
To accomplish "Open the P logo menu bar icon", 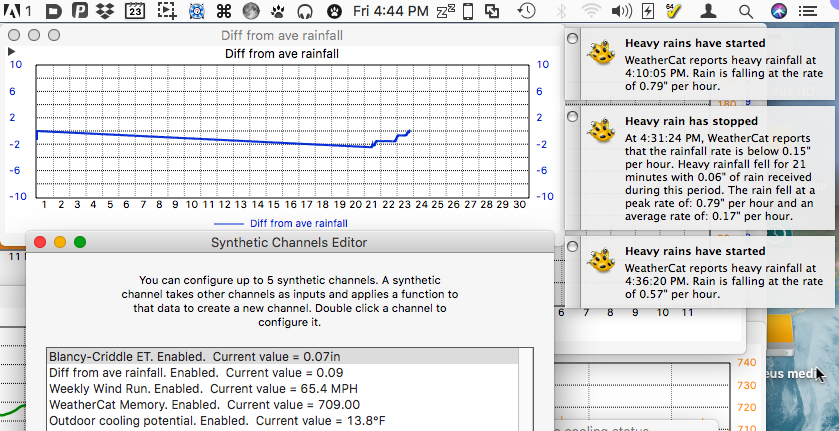I will pos(80,10).
